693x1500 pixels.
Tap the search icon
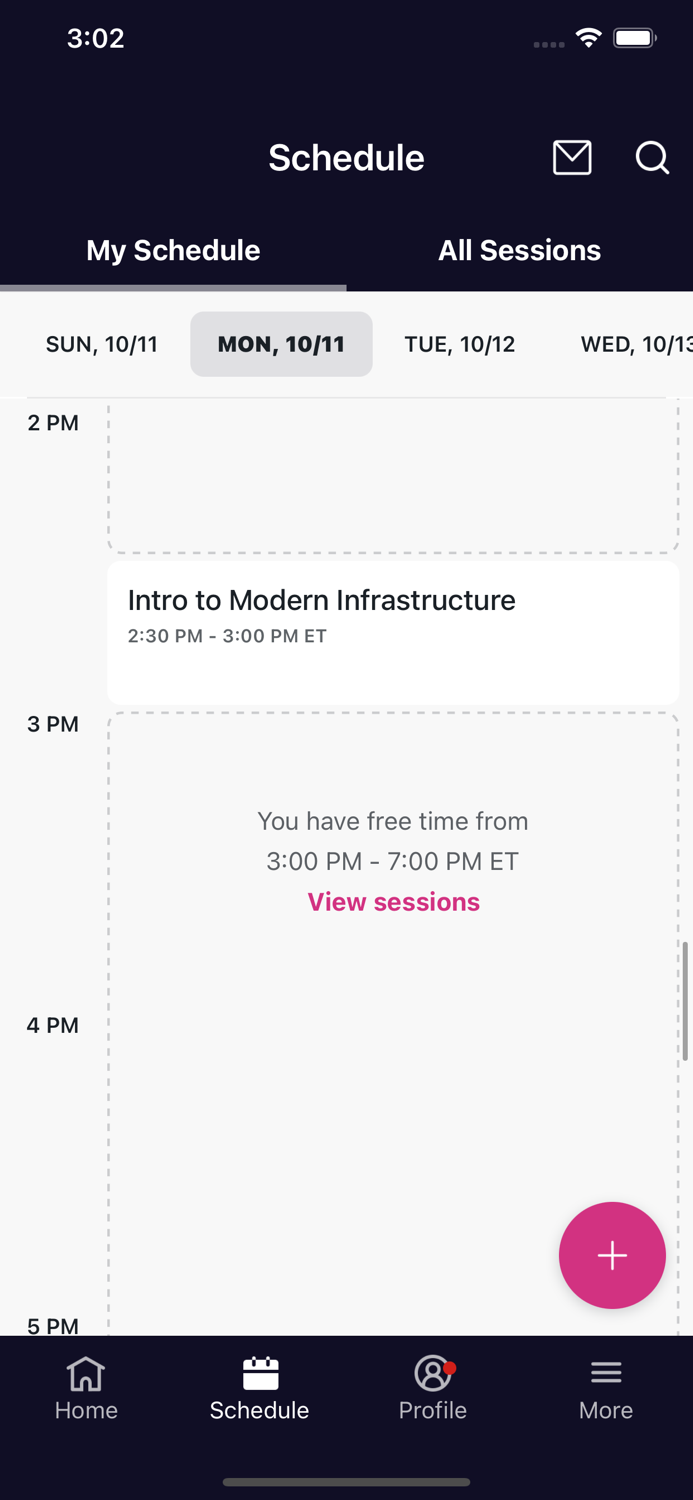pyautogui.click(x=651, y=157)
